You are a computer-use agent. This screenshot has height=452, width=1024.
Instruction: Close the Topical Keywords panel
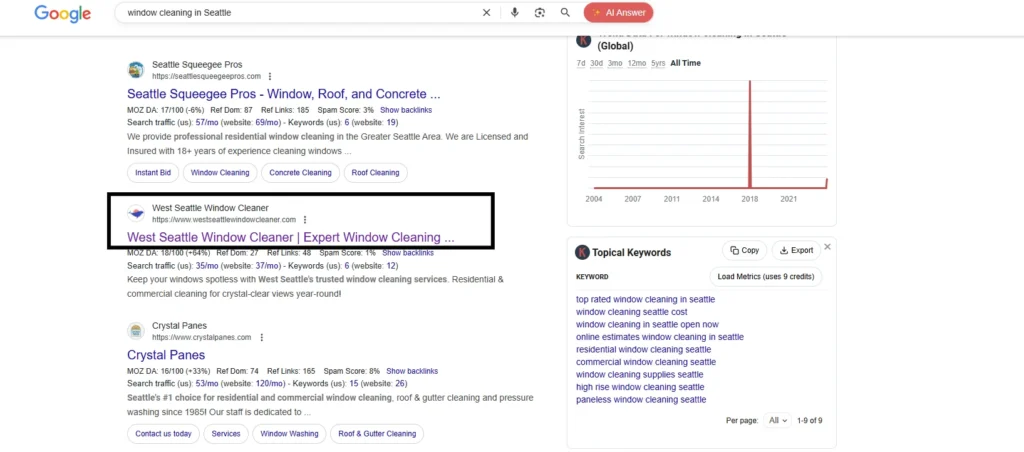pyautogui.click(x=827, y=247)
